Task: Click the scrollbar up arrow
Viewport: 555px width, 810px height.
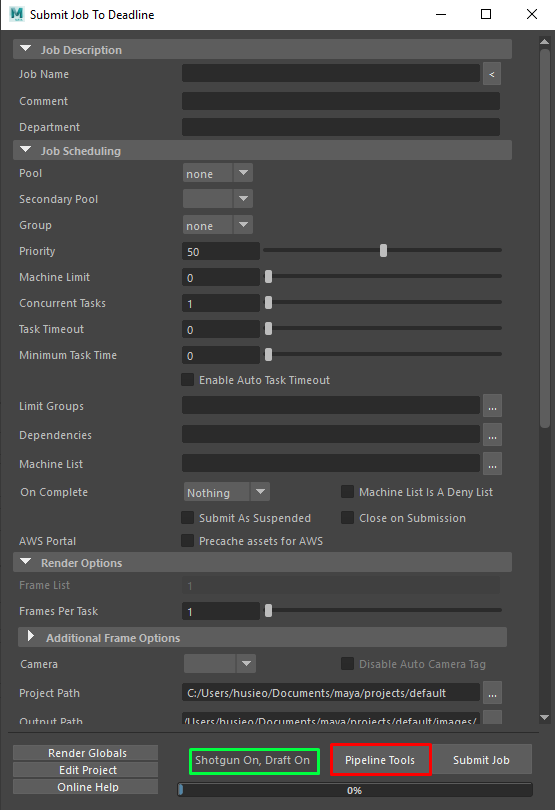Action: (x=544, y=41)
